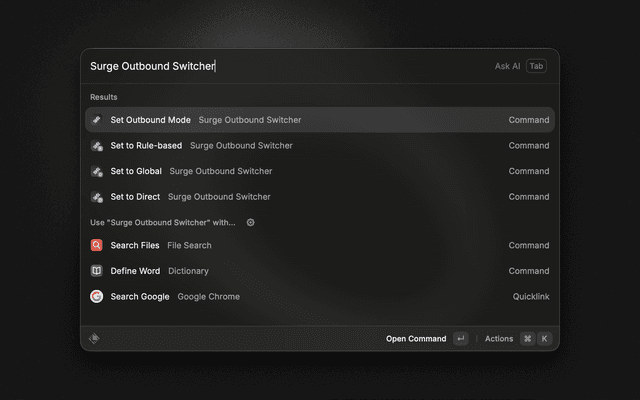
Task: Click the Set to Global icon
Action: (x=97, y=171)
